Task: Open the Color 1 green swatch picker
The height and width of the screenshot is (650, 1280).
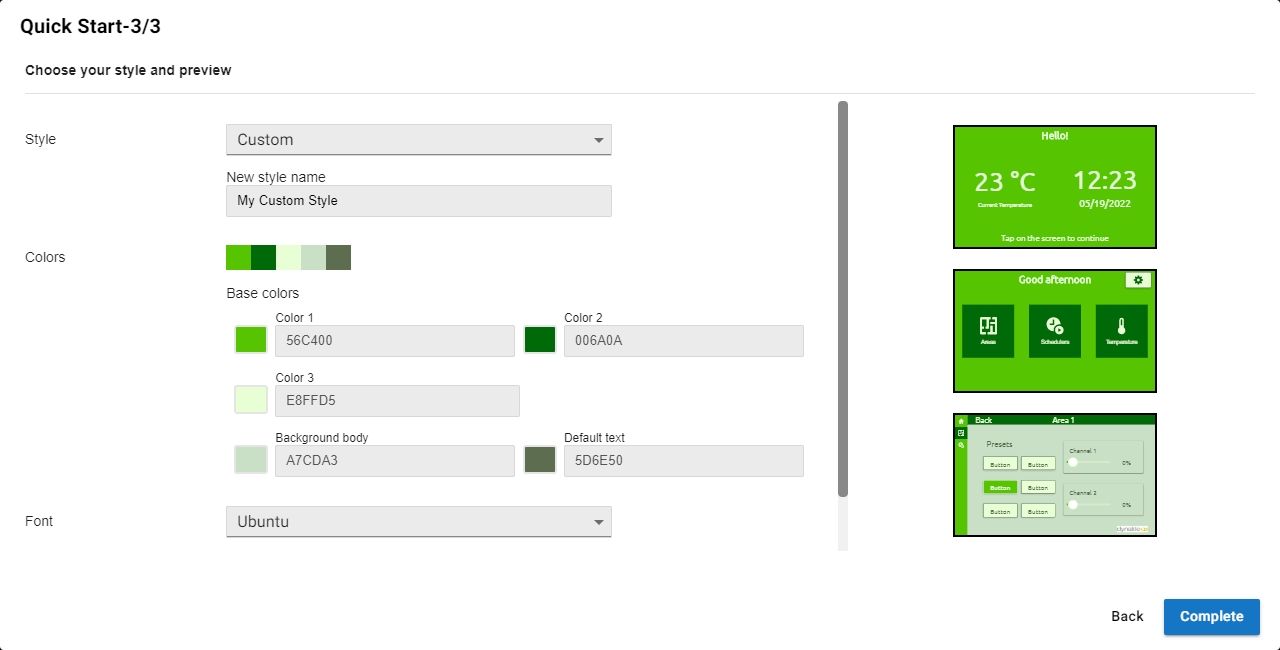Action: (x=251, y=340)
